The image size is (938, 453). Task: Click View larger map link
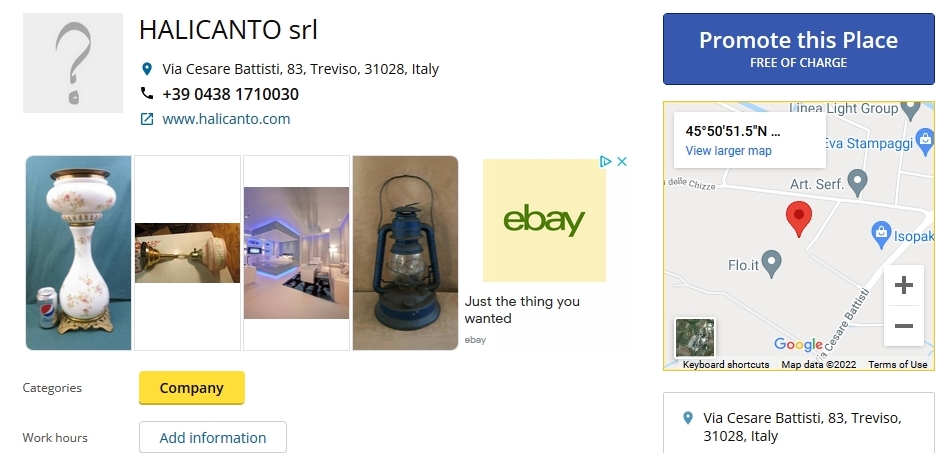pyautogui.click(x=728, y=151)
